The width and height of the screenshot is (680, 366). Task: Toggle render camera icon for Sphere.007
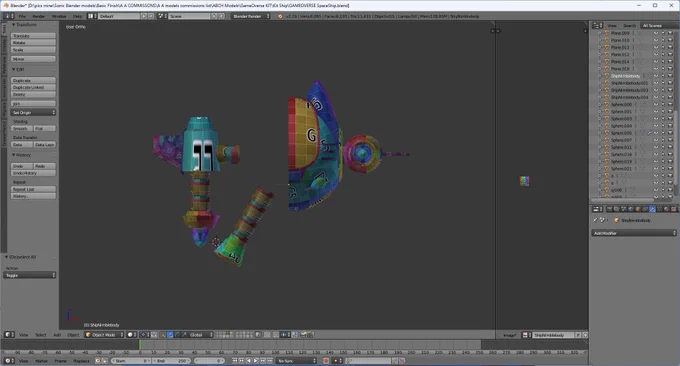click(670, 140)
